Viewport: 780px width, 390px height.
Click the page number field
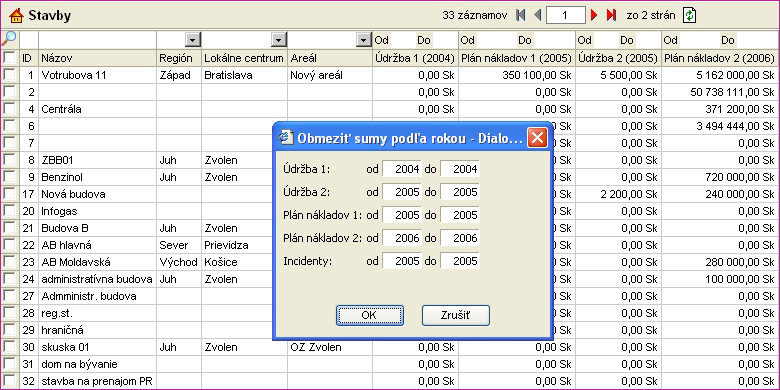566,15
